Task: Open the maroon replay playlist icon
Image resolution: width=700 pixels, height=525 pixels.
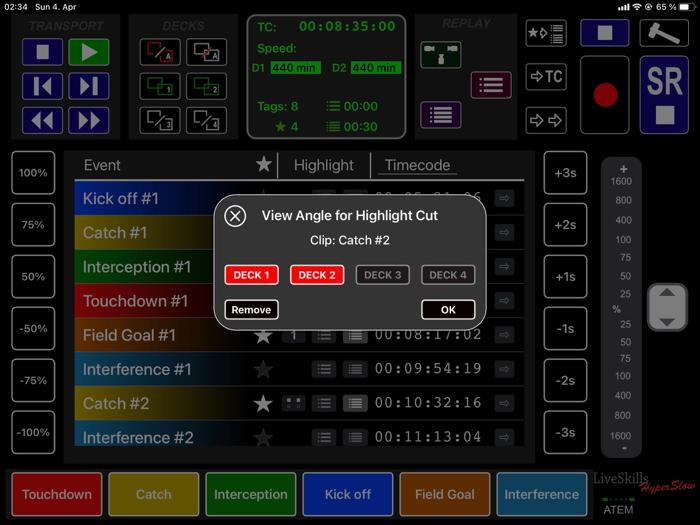Action: click(x=491, y=84)
